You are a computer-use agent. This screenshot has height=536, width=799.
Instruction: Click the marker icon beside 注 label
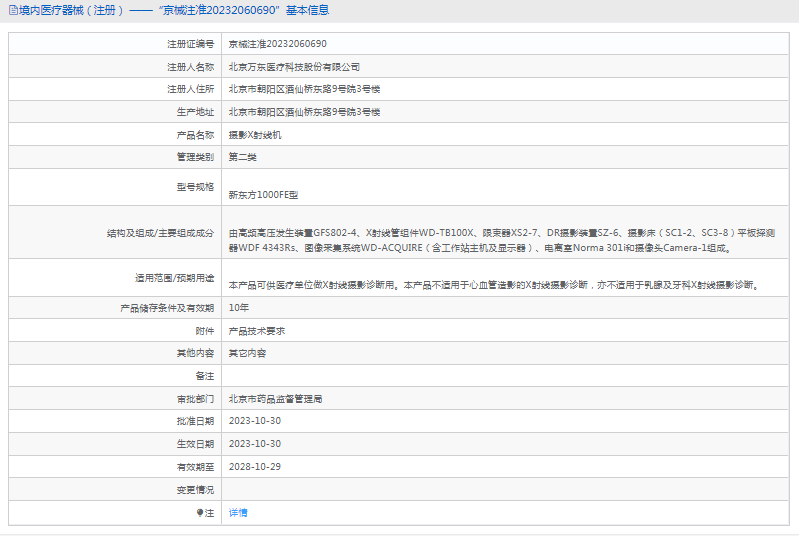(200, 513)
